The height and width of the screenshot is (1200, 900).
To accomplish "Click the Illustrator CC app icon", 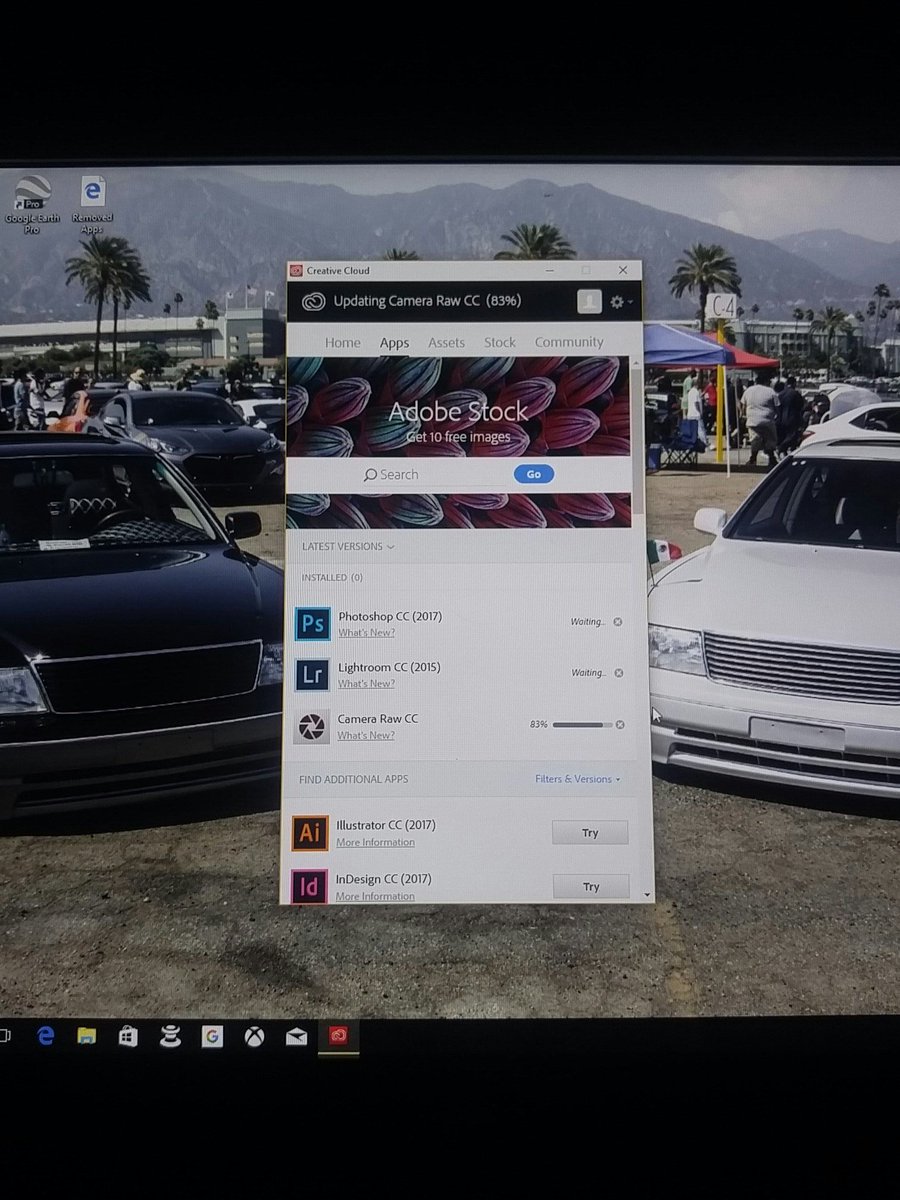I will click(x=310, y=833).
